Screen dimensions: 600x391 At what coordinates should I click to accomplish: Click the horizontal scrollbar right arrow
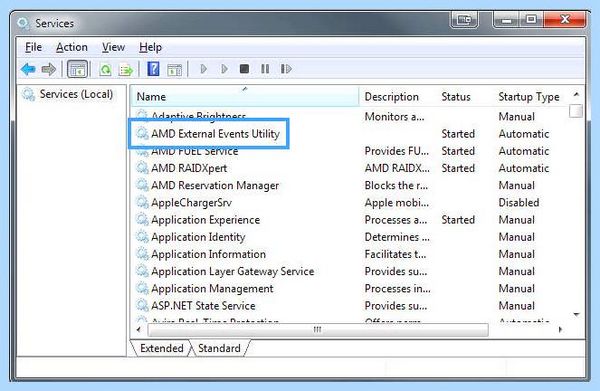click(x=560, y=329)
